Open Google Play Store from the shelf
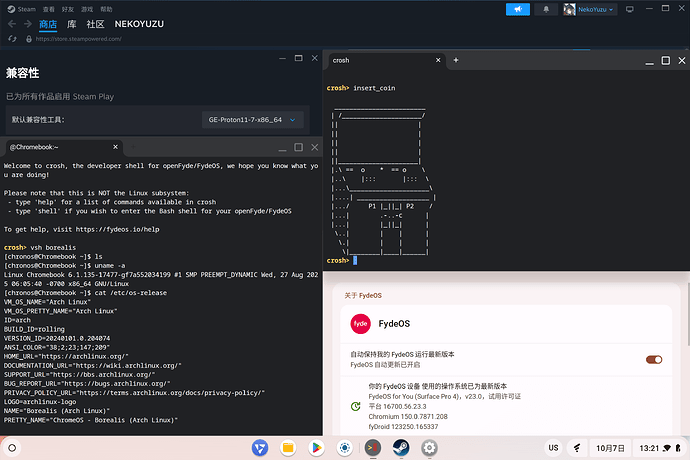Image resolution: width=690 pixels, height=460 pixels. tap(316, 448)
